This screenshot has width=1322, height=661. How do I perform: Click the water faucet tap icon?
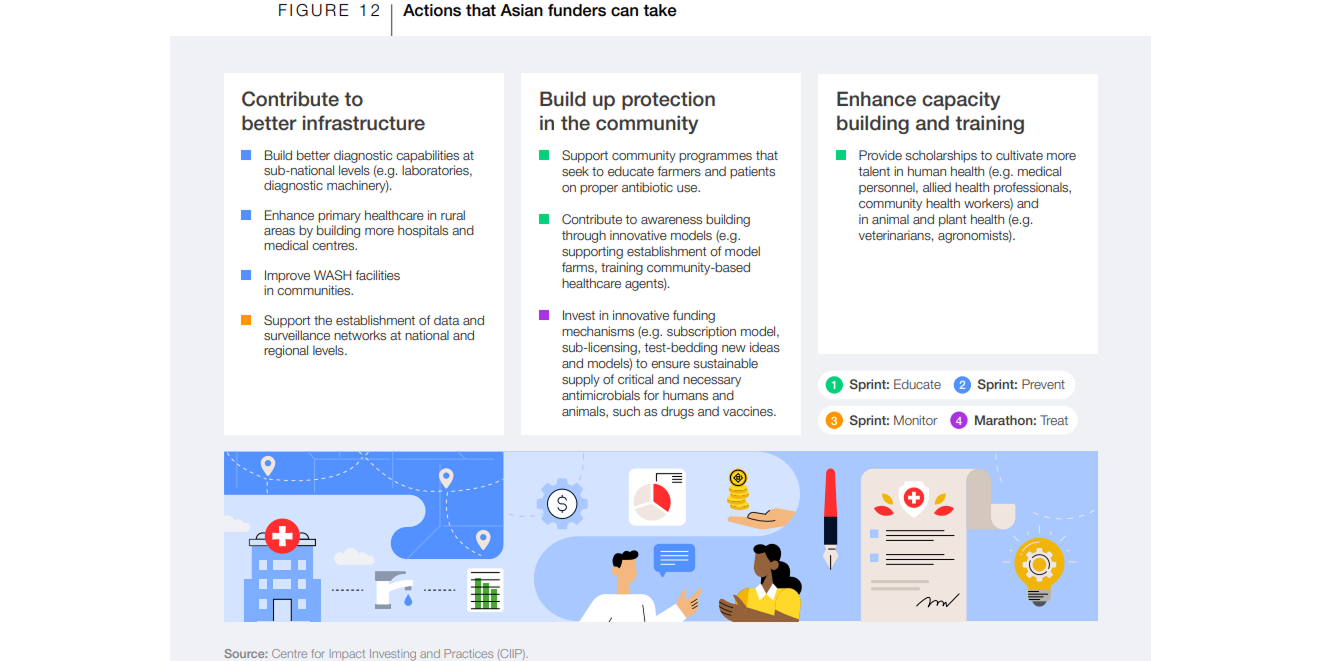394,589
